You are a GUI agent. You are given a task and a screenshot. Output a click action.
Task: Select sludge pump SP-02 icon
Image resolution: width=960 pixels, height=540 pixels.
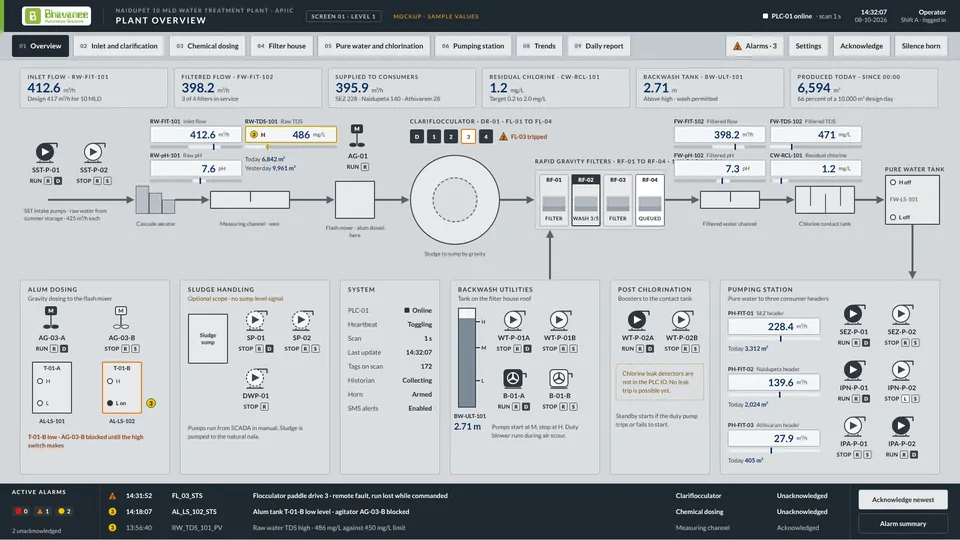(301, 320)
